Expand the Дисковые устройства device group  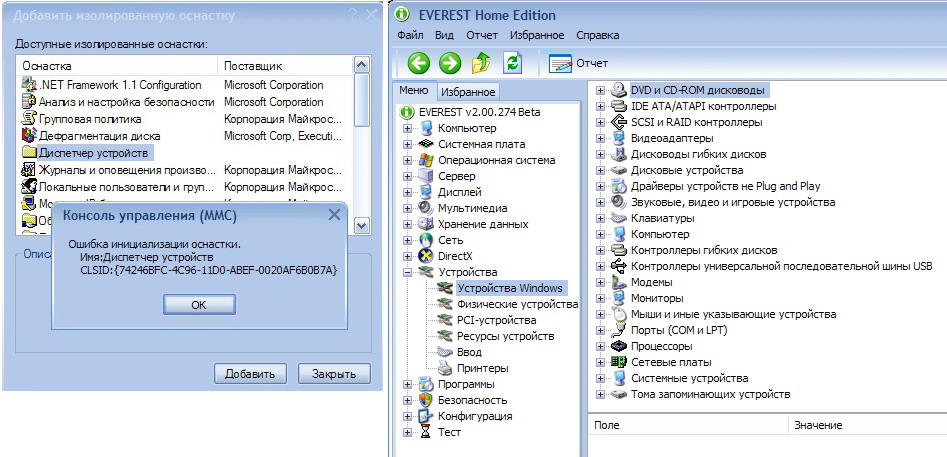600,170
